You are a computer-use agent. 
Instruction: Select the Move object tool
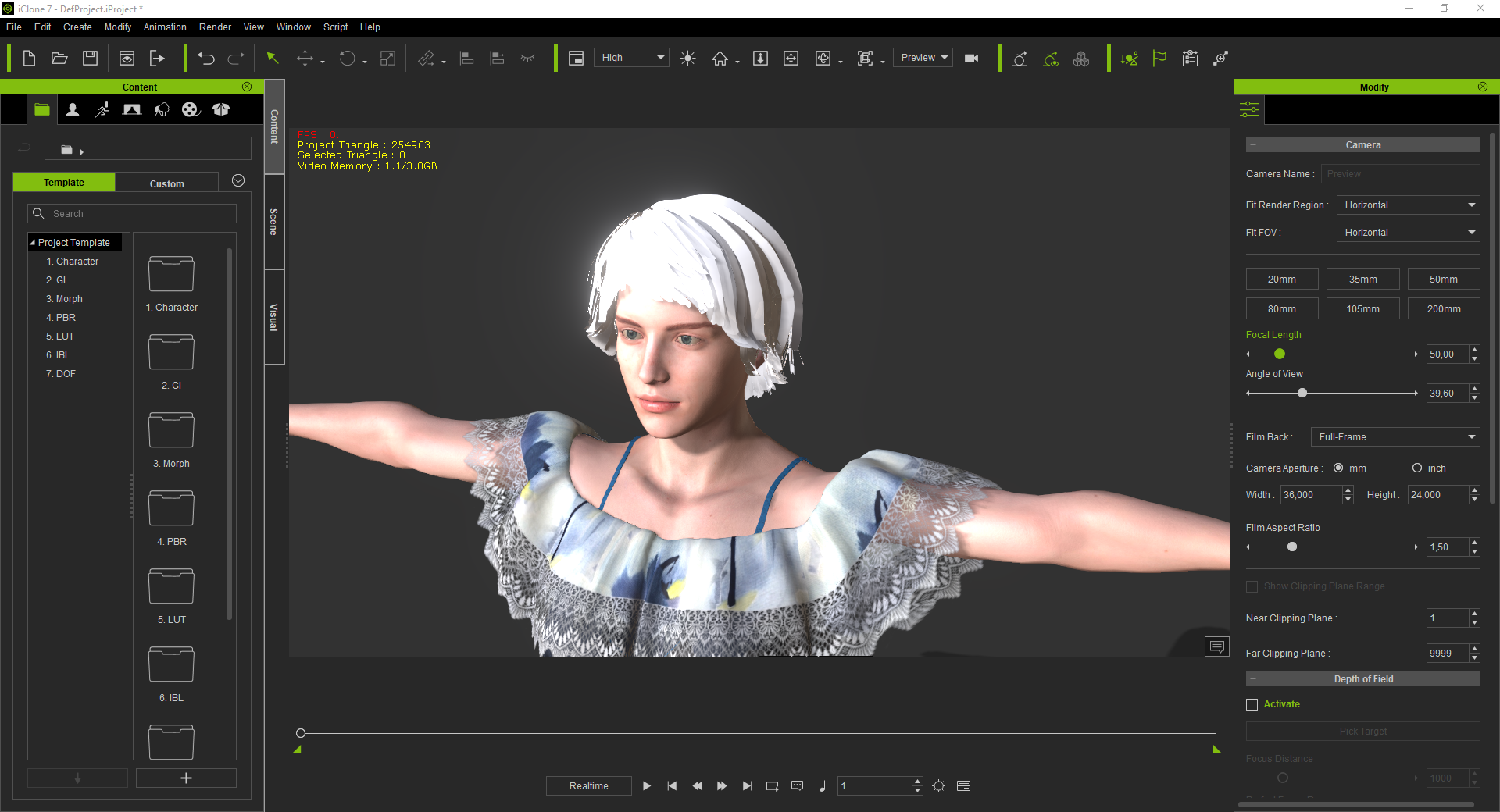pos(305,59)
